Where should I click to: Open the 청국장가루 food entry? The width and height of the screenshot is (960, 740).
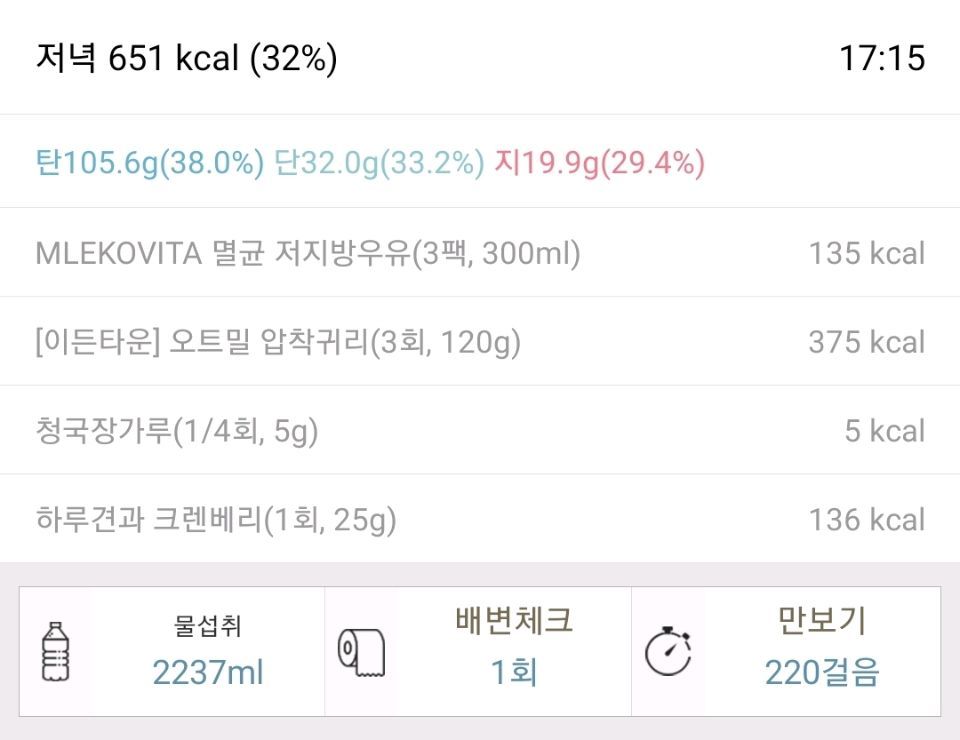tap(177, 431)
